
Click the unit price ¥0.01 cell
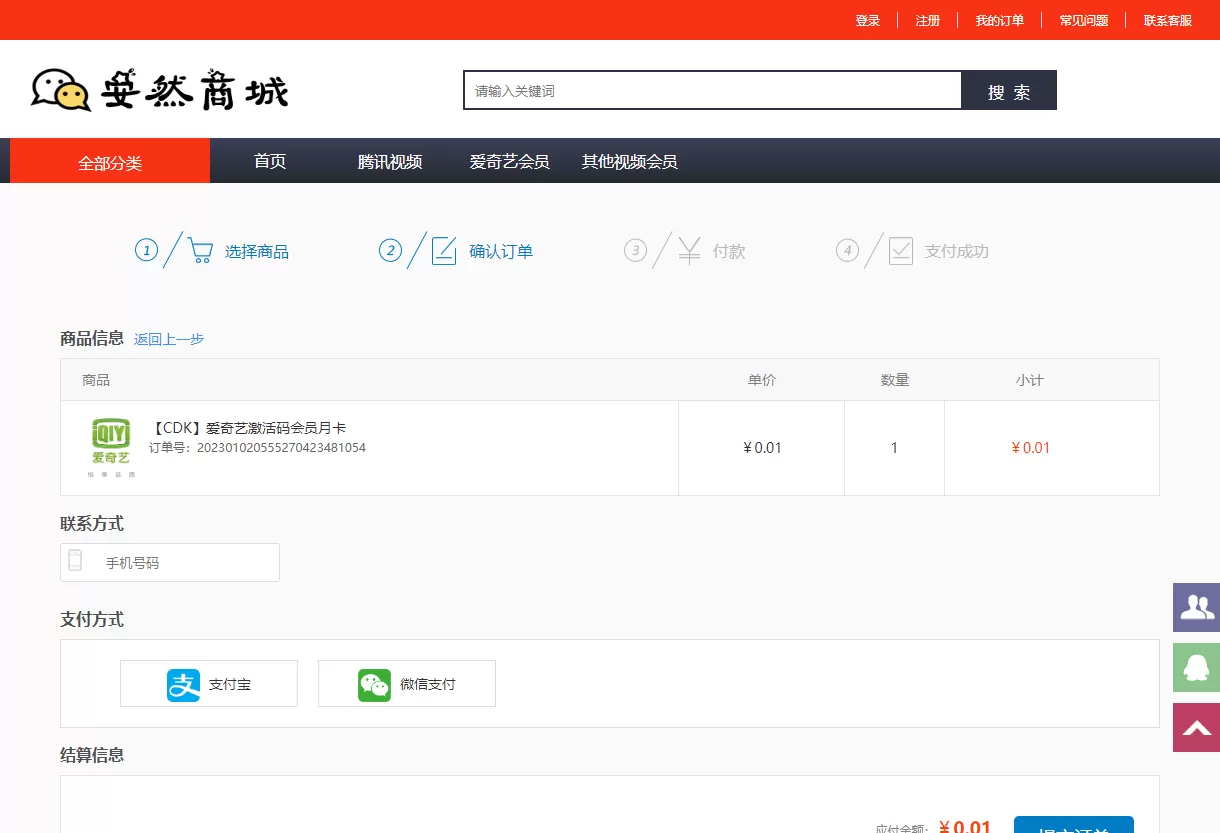762,448
